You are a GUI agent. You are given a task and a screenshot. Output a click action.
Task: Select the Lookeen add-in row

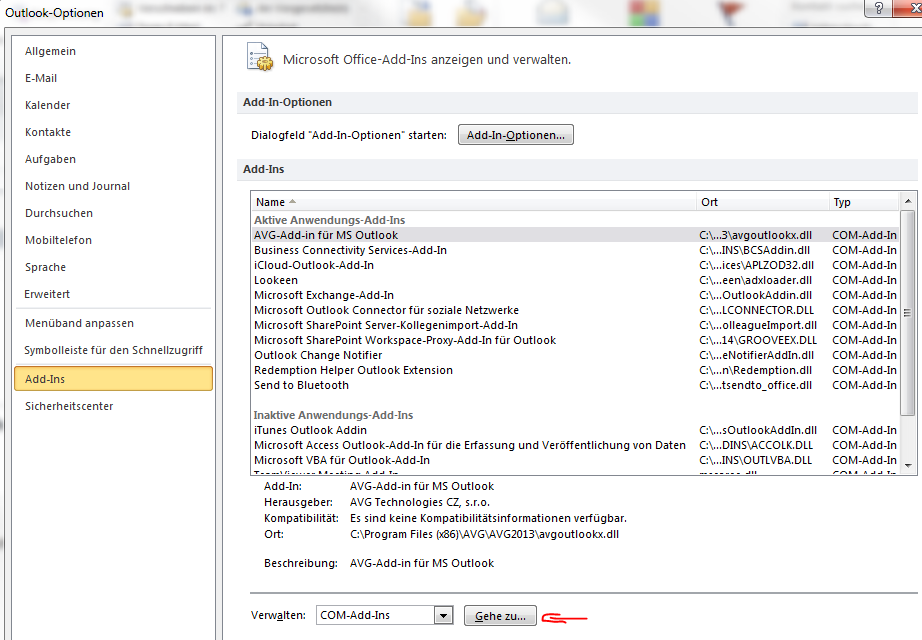(575, 280)
